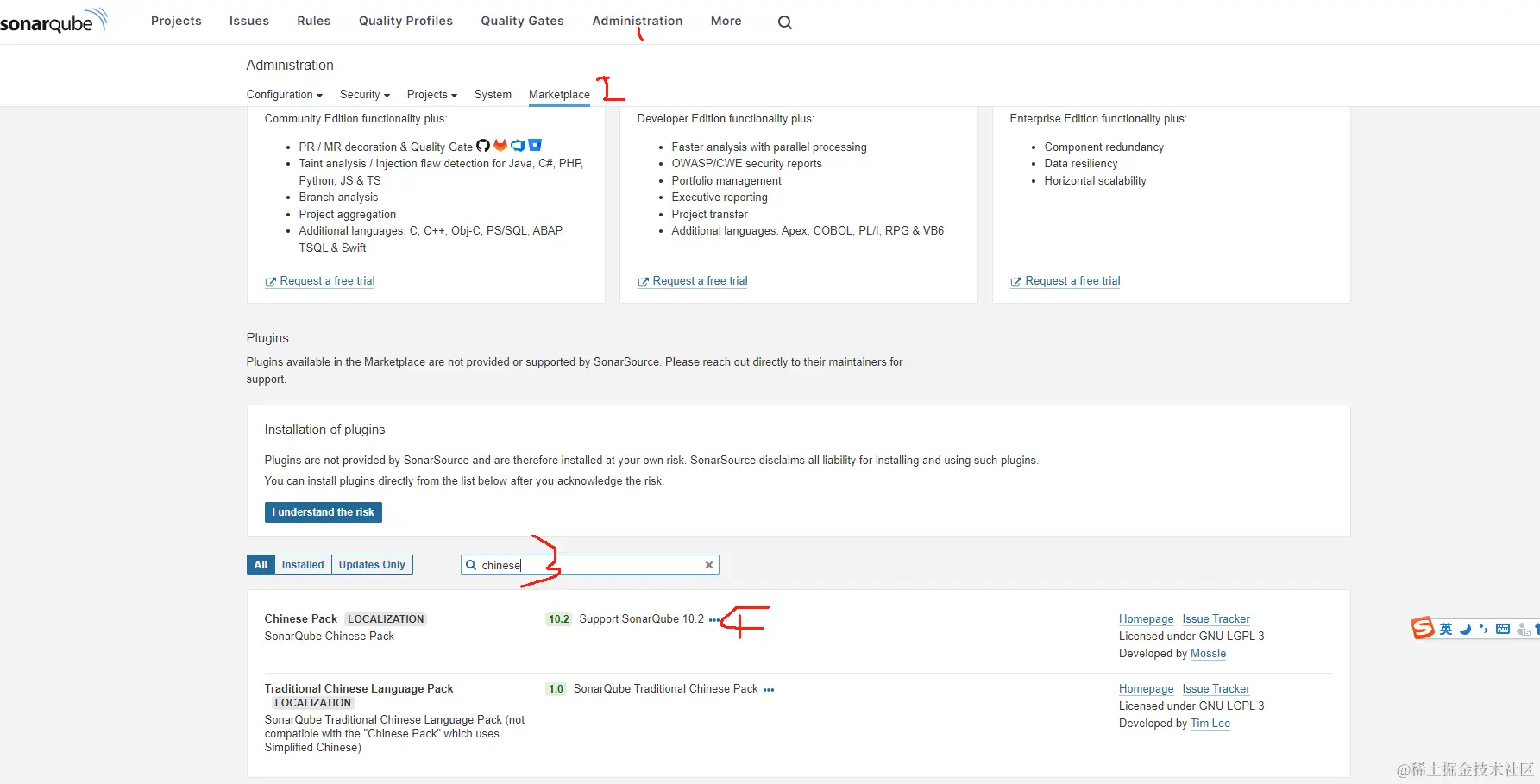Open the Configuration dropdown
Screen dimensions: 1540x784
285,95
